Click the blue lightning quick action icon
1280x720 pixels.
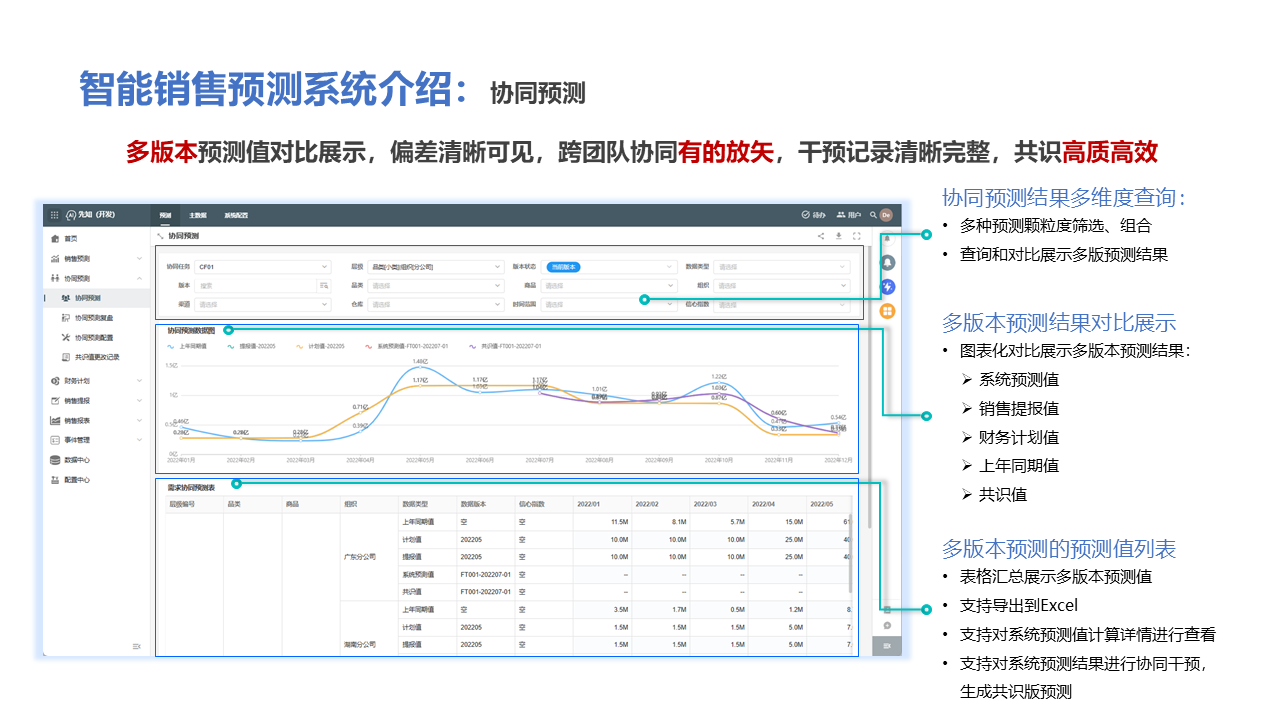(x=887, y=287)
